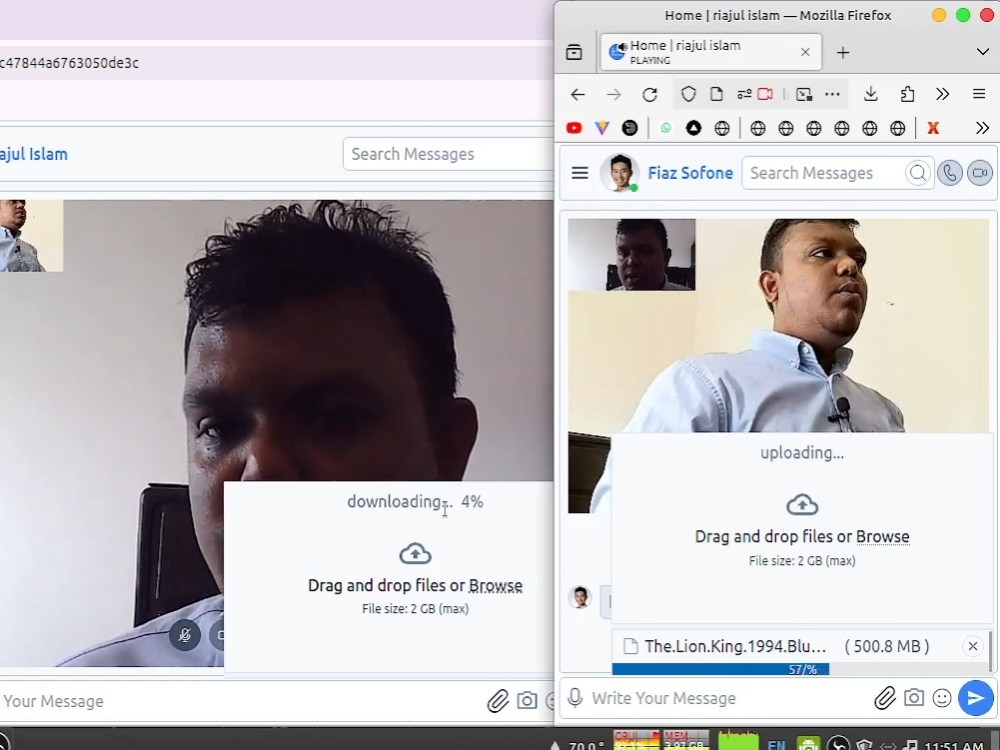Click the EN keyboard layout indicator
1000x750 pixels.
[x=776, y=744]
